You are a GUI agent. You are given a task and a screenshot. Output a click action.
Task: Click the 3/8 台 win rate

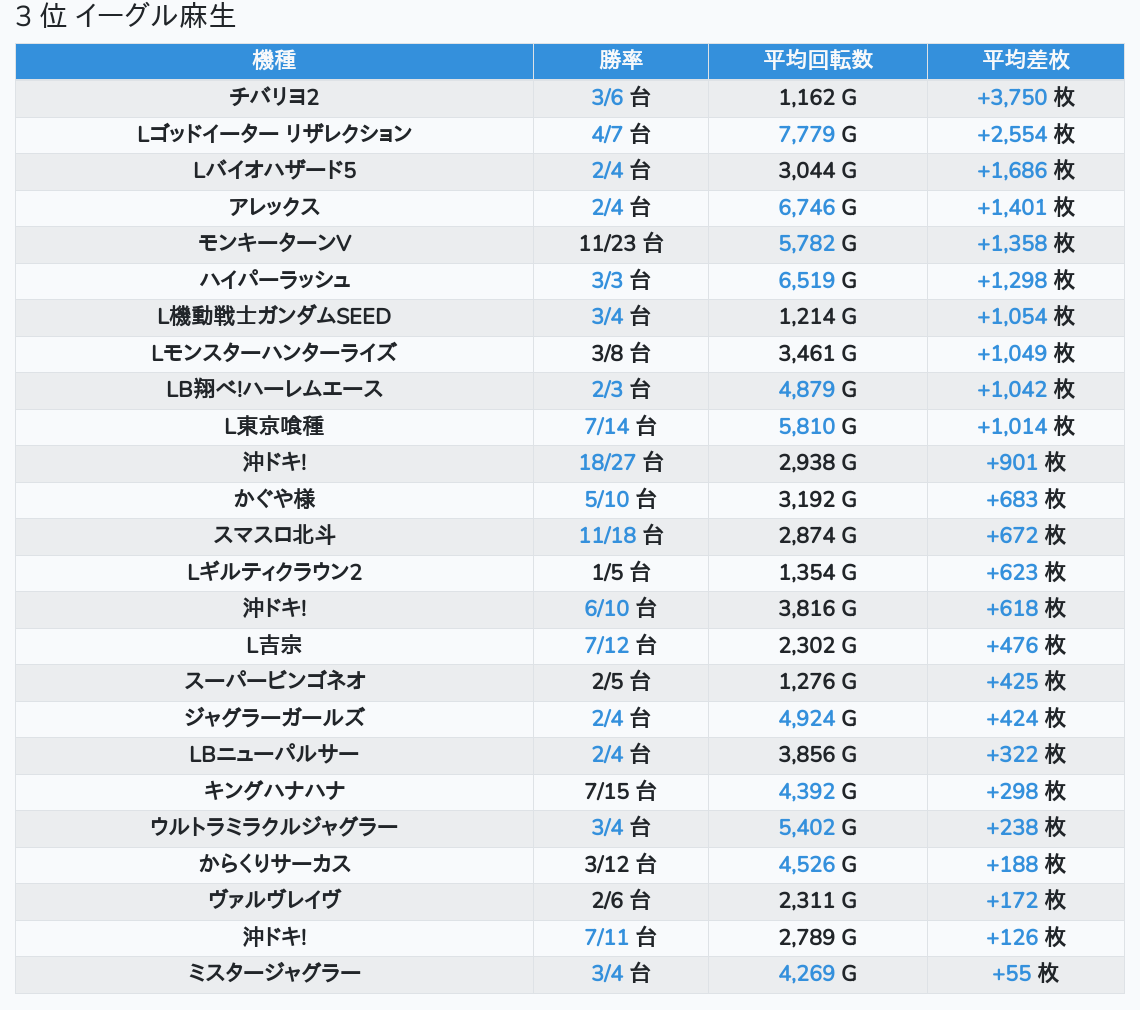point(621,353)
